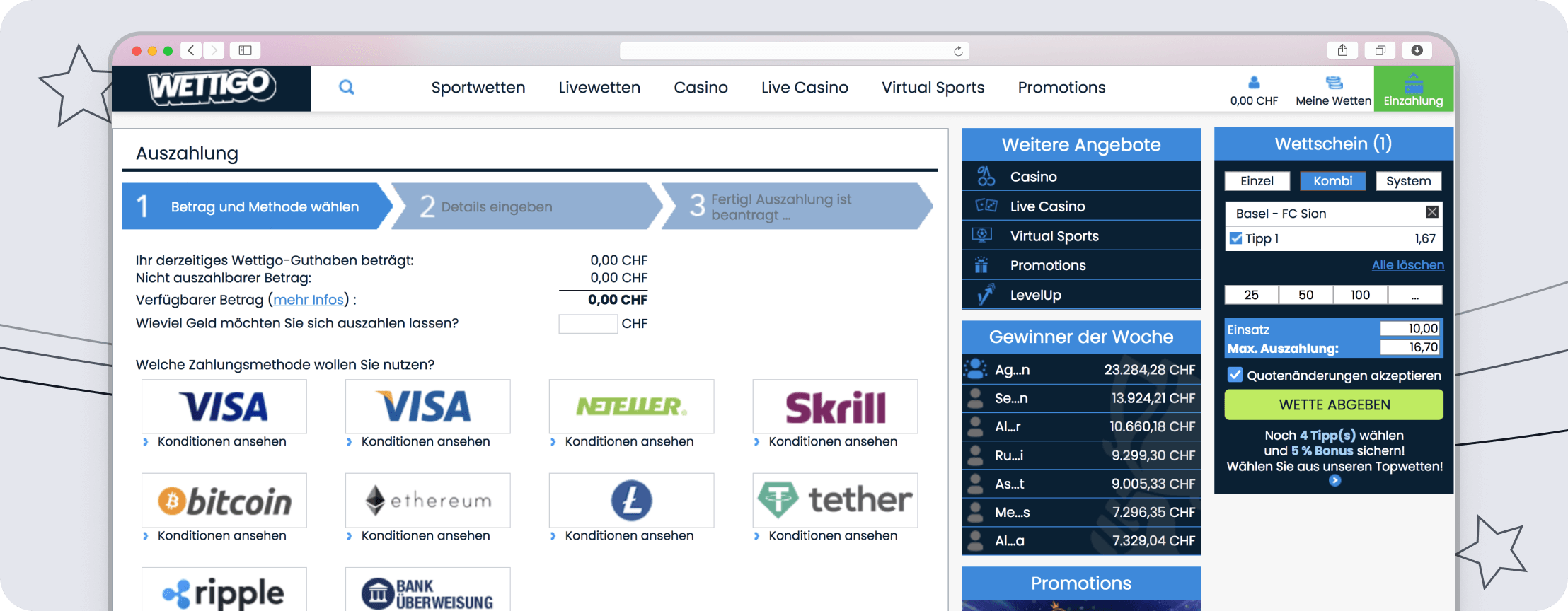Open Virtual Sports in top navigation
The height and width of the screenshot is (611, 1568).
point(933,88)
